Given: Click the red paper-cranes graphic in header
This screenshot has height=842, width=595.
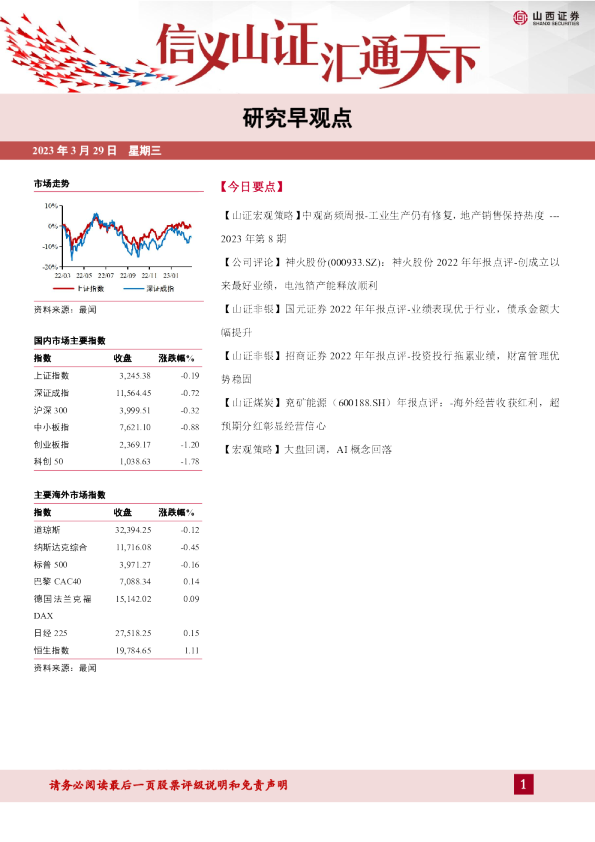Looking at the screenshot, I should point(81,54).
